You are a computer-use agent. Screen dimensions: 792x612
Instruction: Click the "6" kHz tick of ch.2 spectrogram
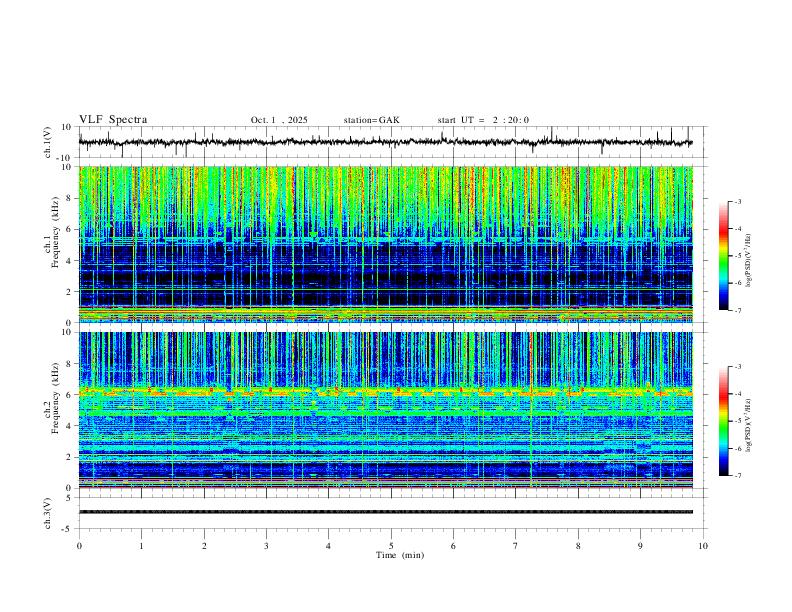tap(69, 395)
